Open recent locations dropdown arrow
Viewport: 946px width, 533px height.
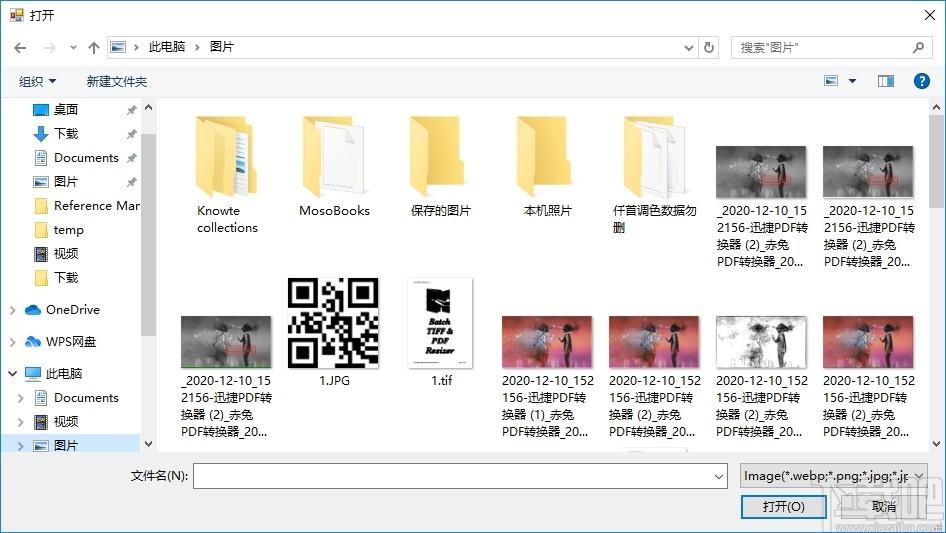73,47
